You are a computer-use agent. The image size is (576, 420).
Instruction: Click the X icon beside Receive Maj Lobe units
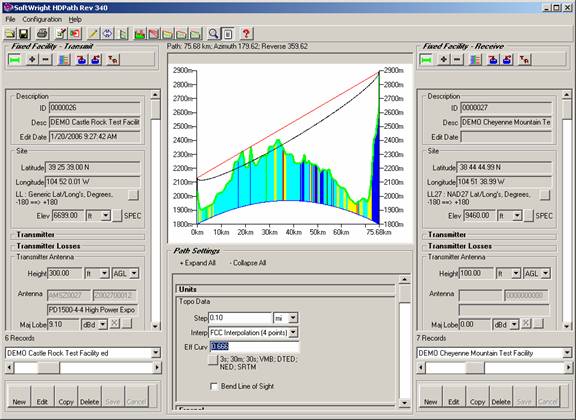(x=526, y=324)
